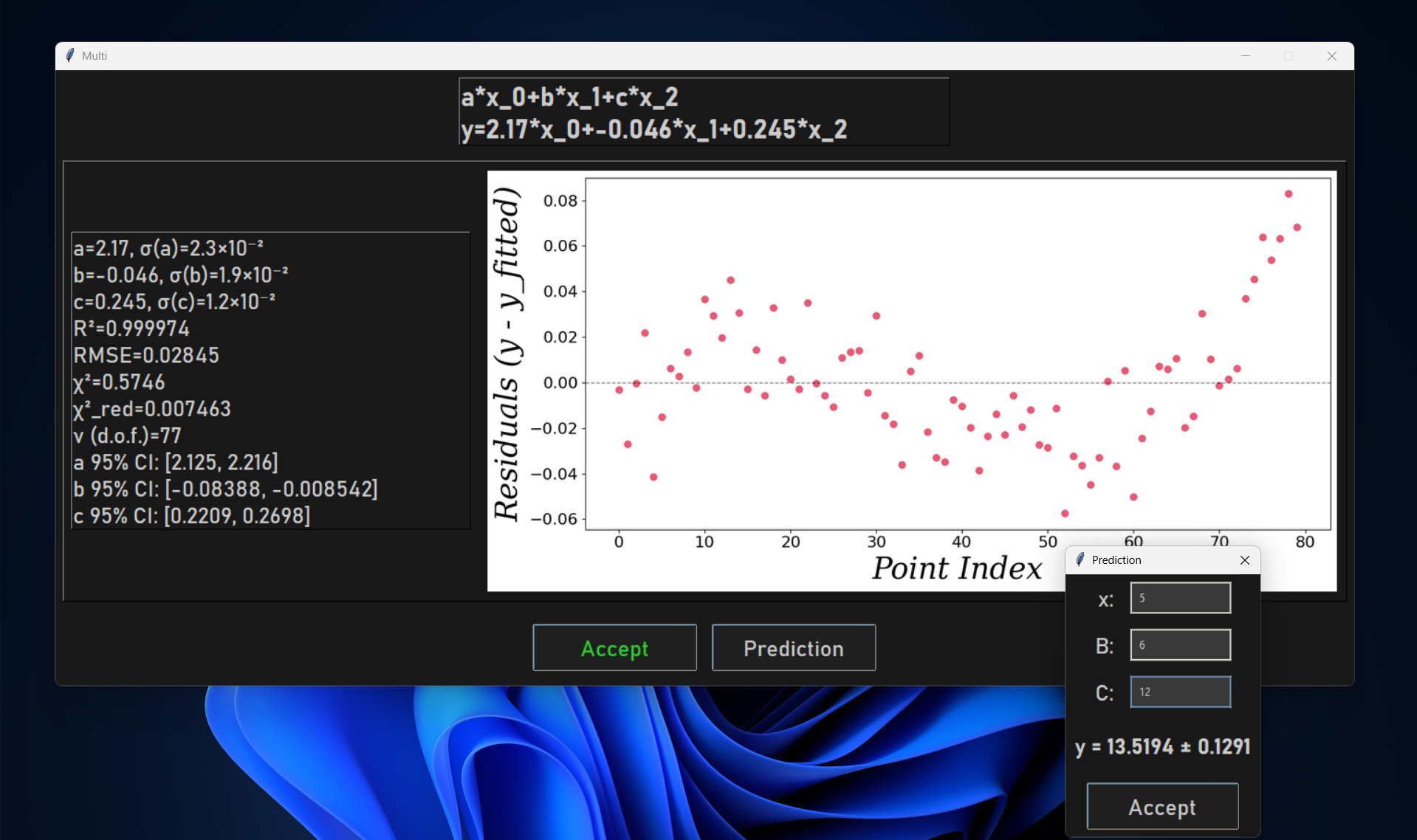The height and width of the screenshot is (840, 1417).
Task: Focus the x input field containing 5
Action: click(x=1180, y=598)
